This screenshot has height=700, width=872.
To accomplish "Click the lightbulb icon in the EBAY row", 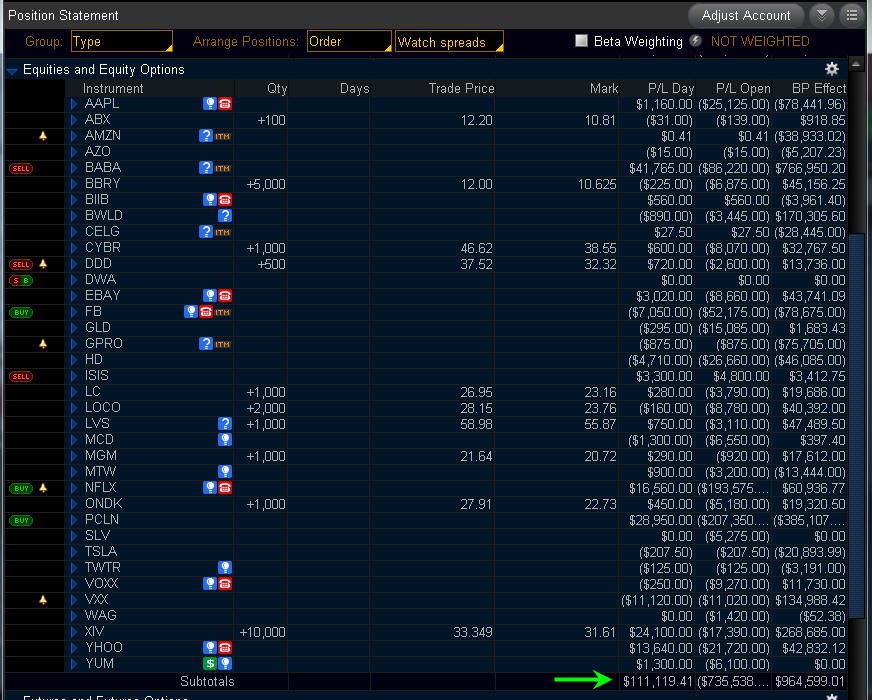I will pyautogui.click(x=210, y=296).
